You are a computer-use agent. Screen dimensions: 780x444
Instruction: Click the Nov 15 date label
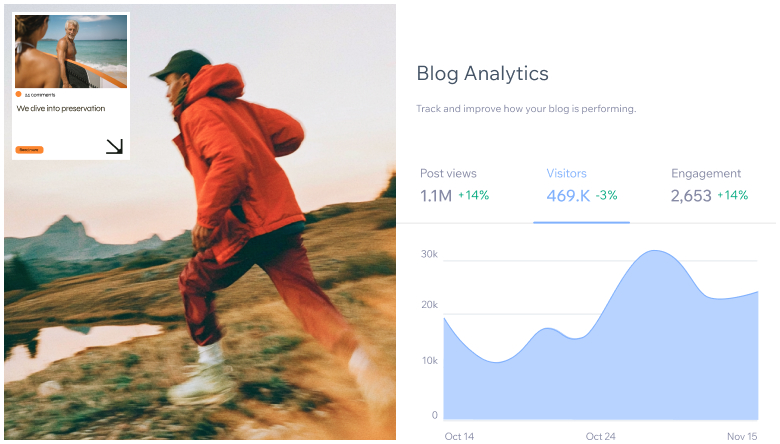742,436
